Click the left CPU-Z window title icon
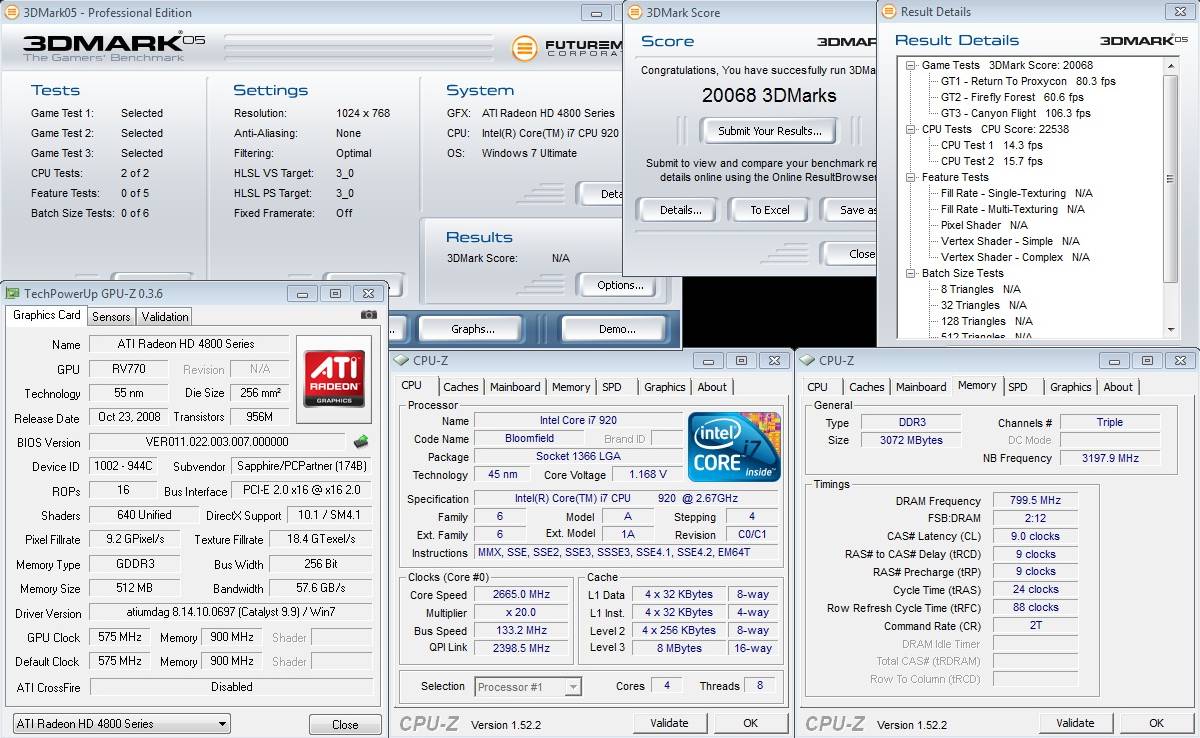This screenshot has height=738, width=1200. [402, 360]
